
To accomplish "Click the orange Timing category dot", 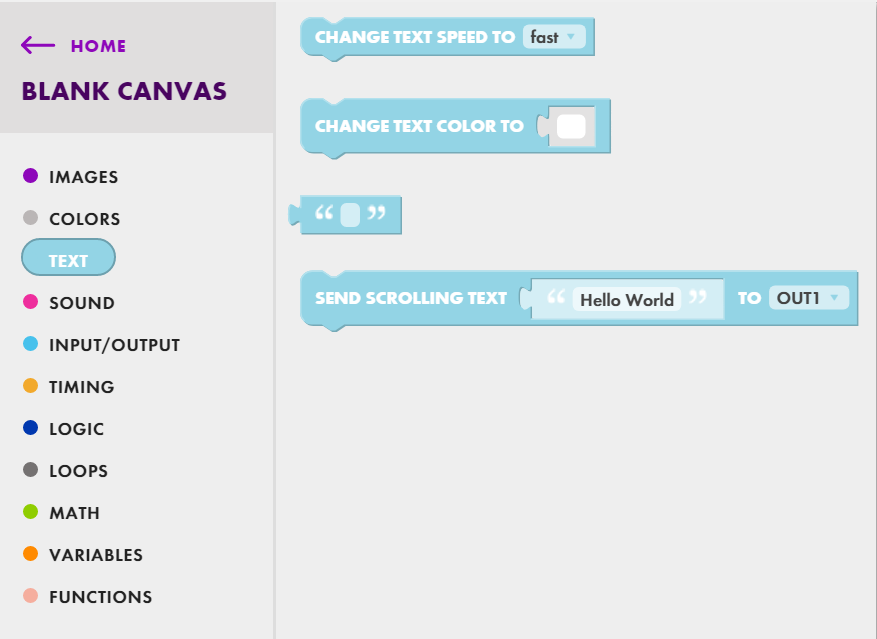I will (x=30, y=386).
